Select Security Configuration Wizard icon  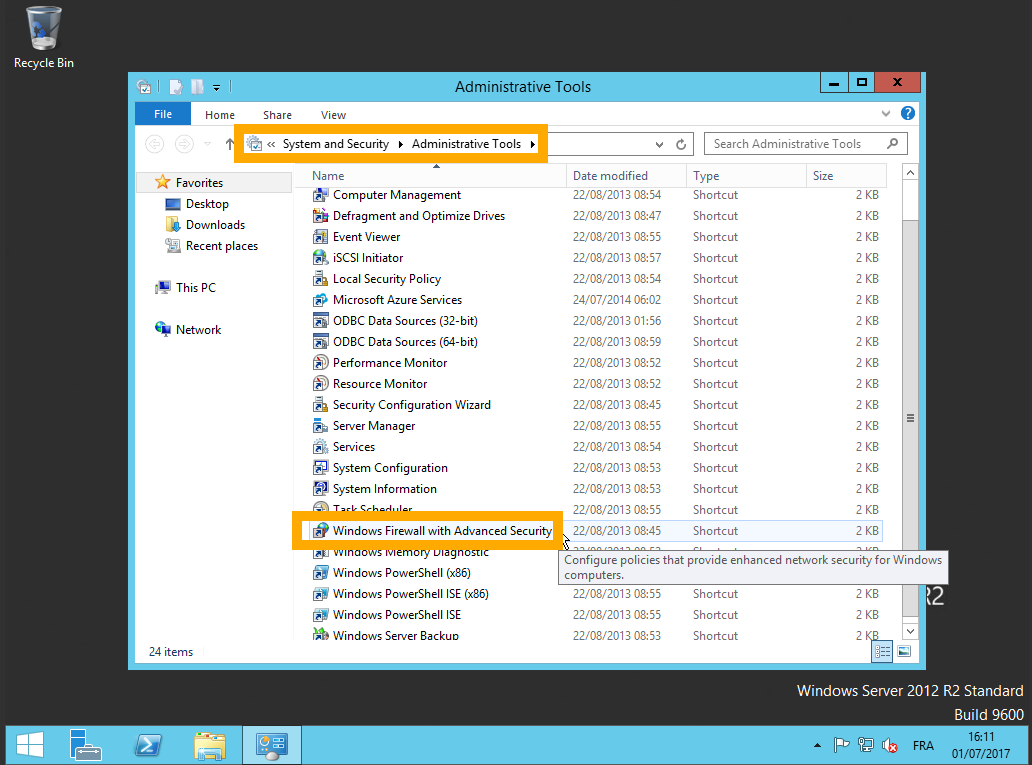(321, 405)
